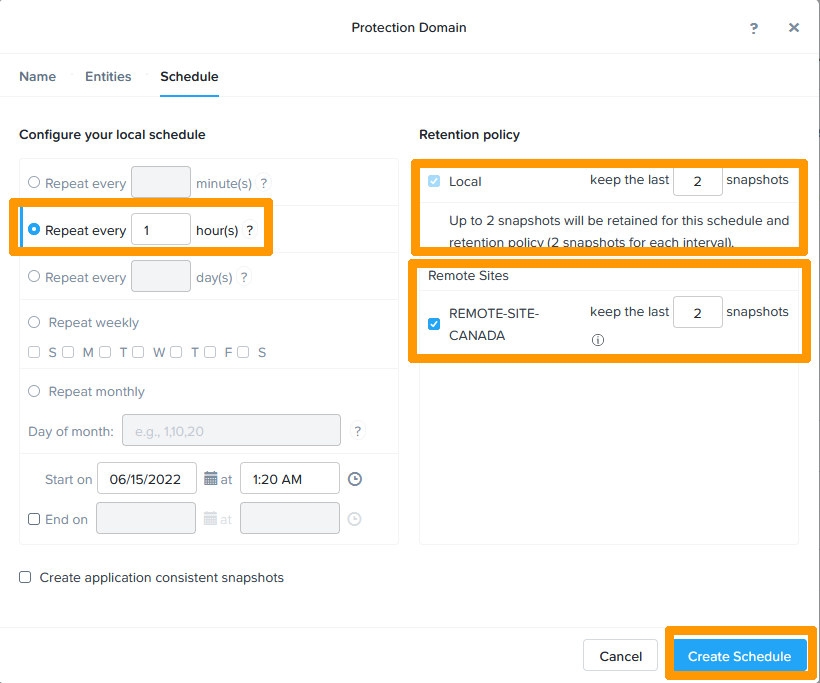Screen dimensions: 820x683
Task: Select the Repeat monthly option
Action: (35, 392)
